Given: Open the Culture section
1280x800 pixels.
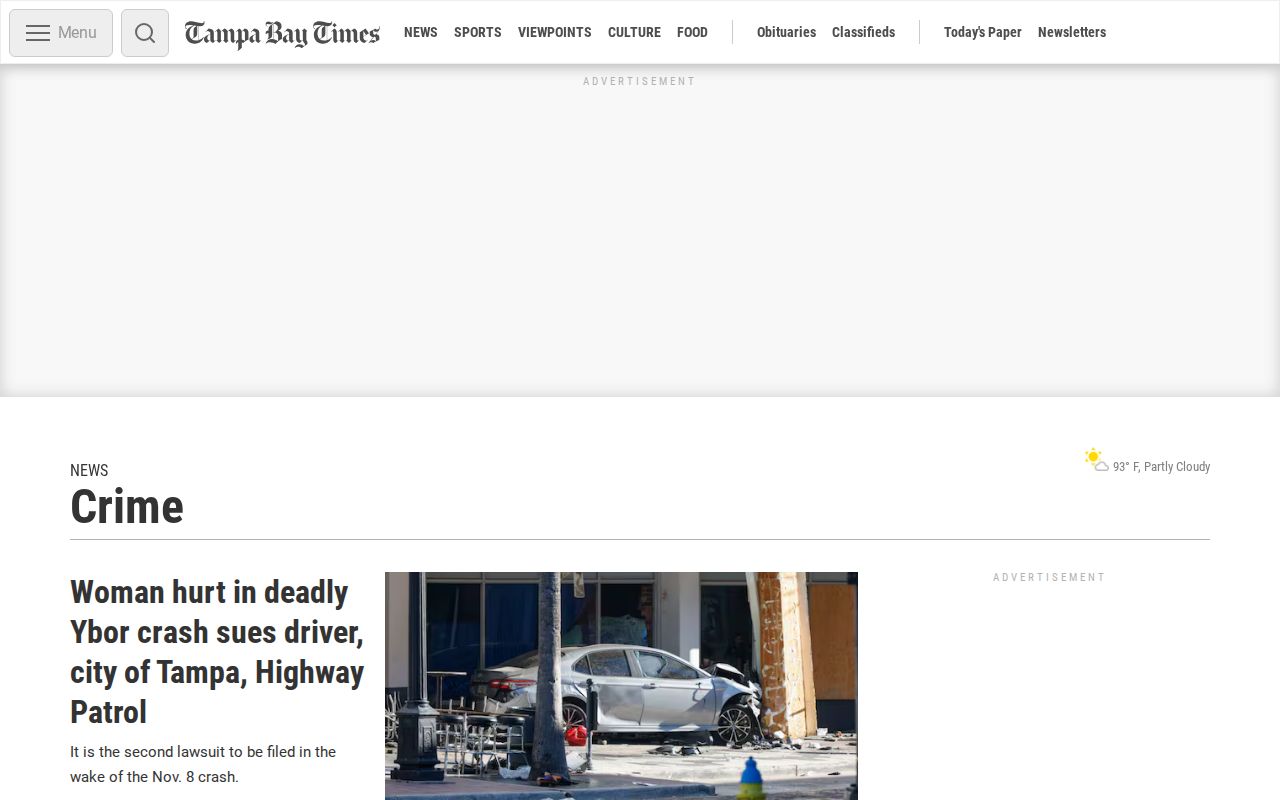Looking at the screenshot, I should point(634,32).
